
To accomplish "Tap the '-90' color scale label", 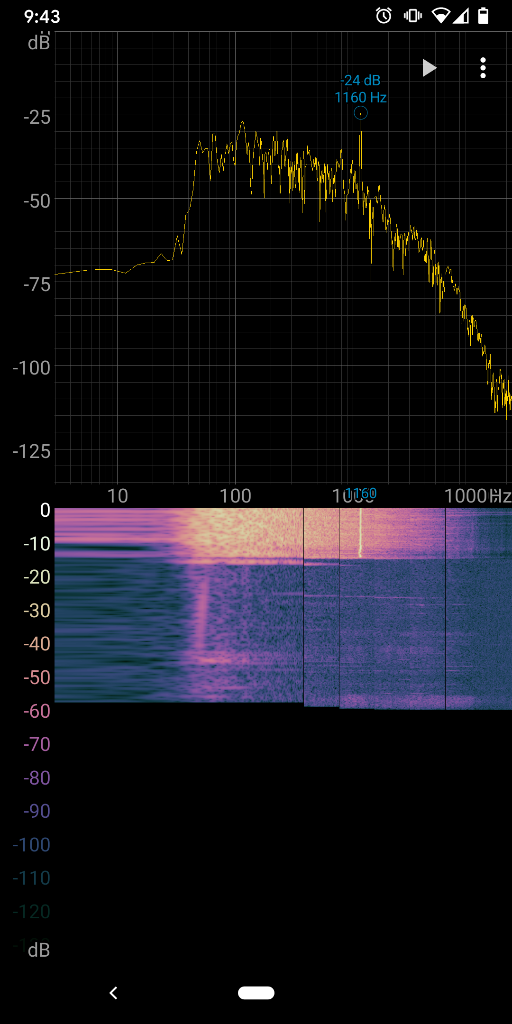I will [x=37, y=810].
